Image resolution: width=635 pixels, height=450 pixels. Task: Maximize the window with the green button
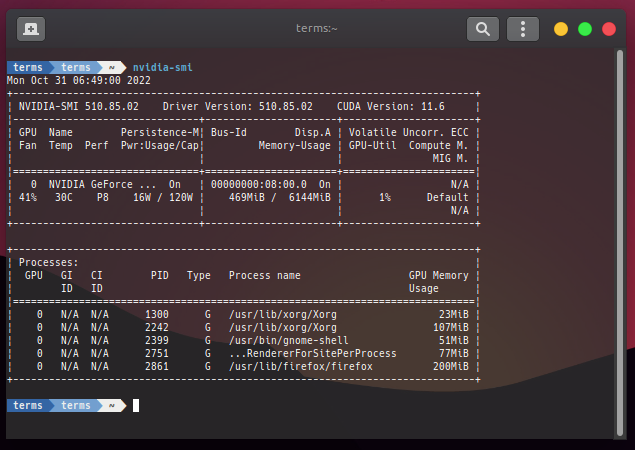pos(585,29)
